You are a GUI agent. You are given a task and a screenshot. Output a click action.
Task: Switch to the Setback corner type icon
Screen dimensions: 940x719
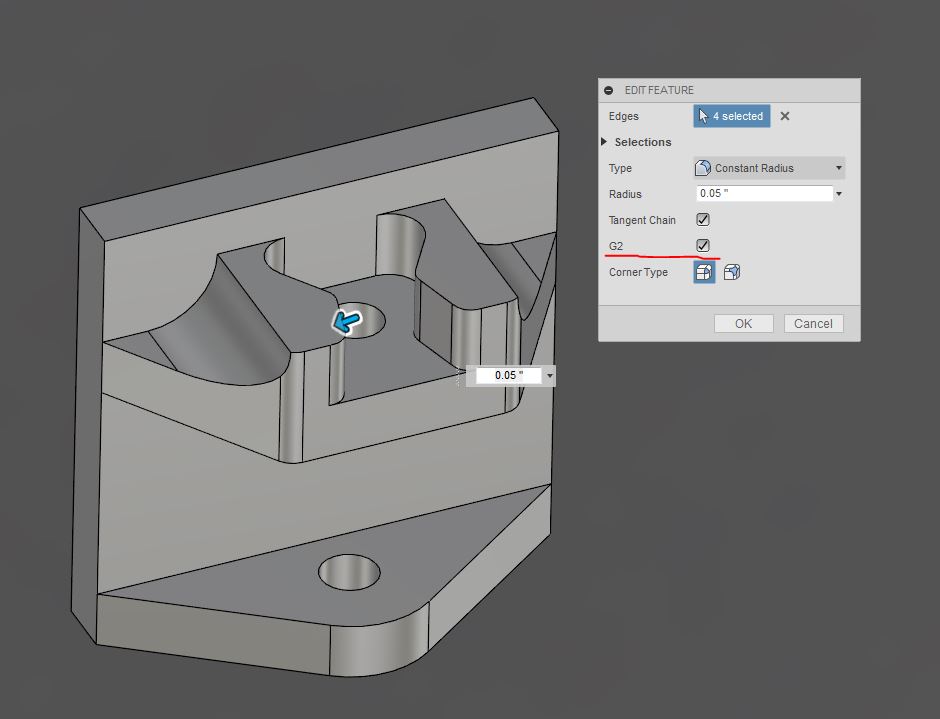[731, 271]
